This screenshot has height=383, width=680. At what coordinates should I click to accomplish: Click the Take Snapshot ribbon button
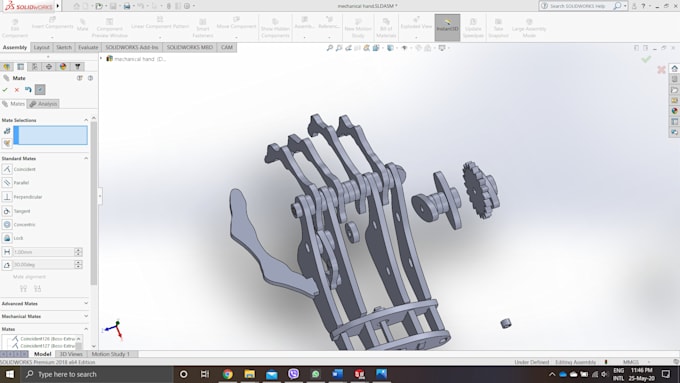click(x=498, y=28)
